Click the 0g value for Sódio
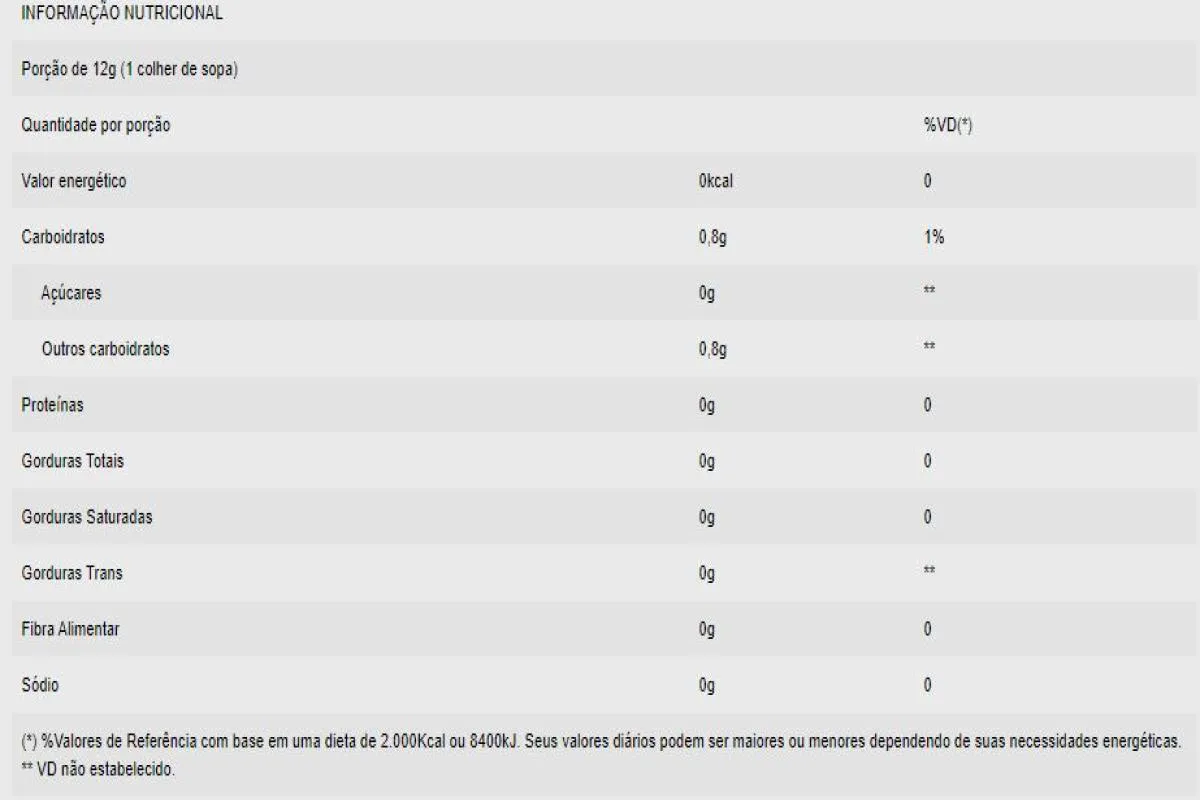1200x800 pixels. pos(707,685)
